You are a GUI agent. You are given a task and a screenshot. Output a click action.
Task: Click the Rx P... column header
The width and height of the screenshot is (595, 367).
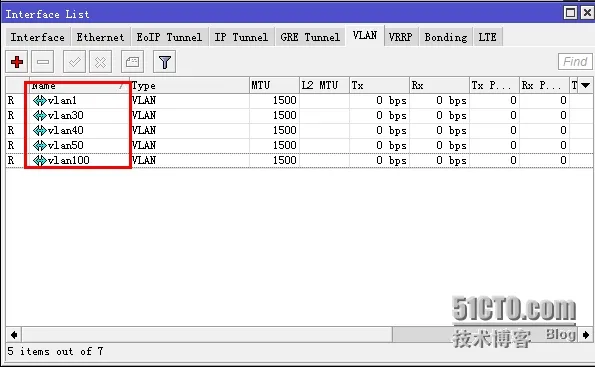coord(545,86)
